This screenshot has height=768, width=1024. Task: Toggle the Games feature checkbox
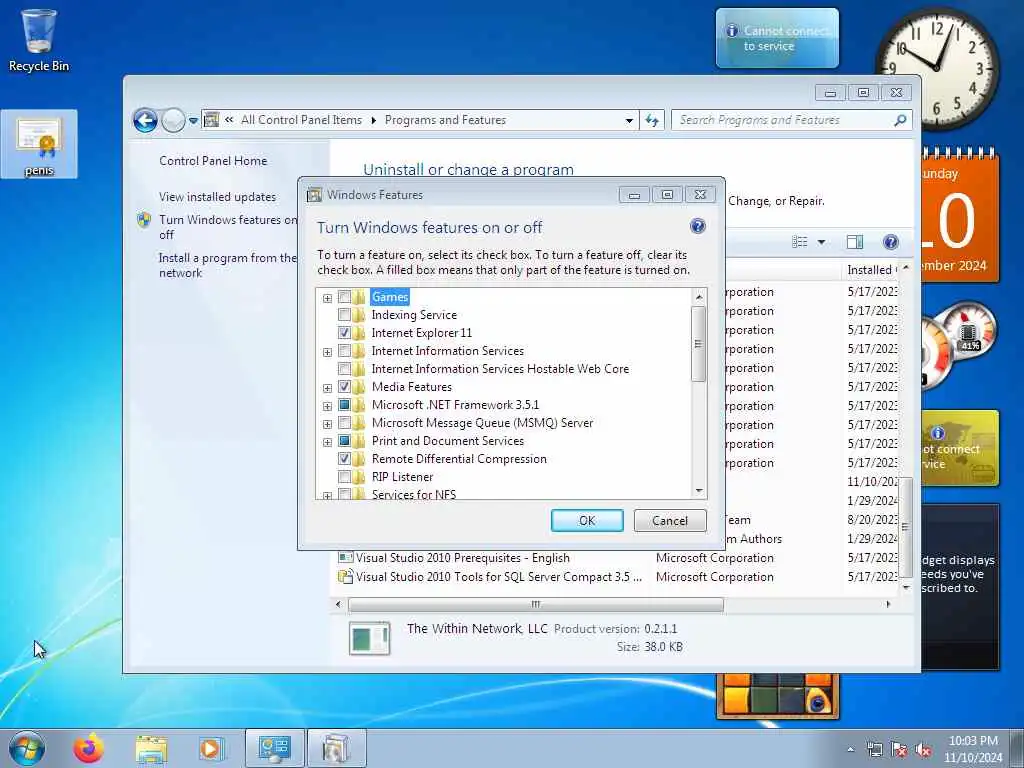[x=344, y=296]
